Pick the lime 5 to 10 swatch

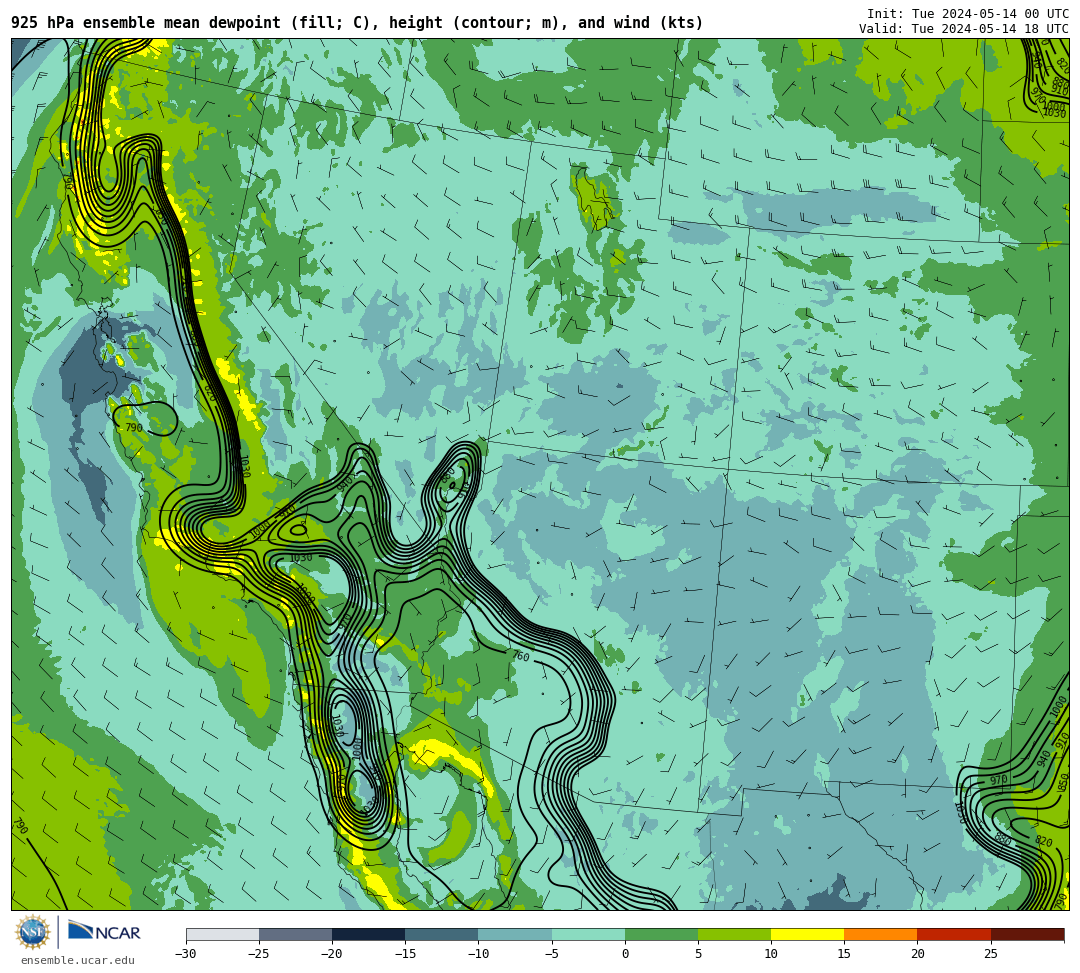[734, 934]
